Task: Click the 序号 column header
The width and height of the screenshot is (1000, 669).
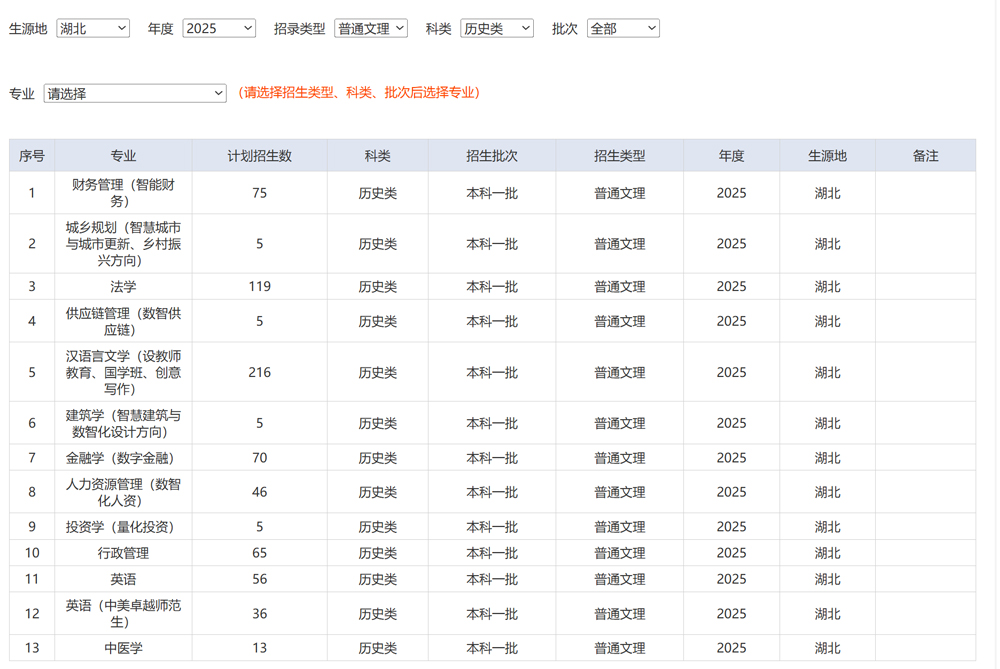Action: point(32,156)
